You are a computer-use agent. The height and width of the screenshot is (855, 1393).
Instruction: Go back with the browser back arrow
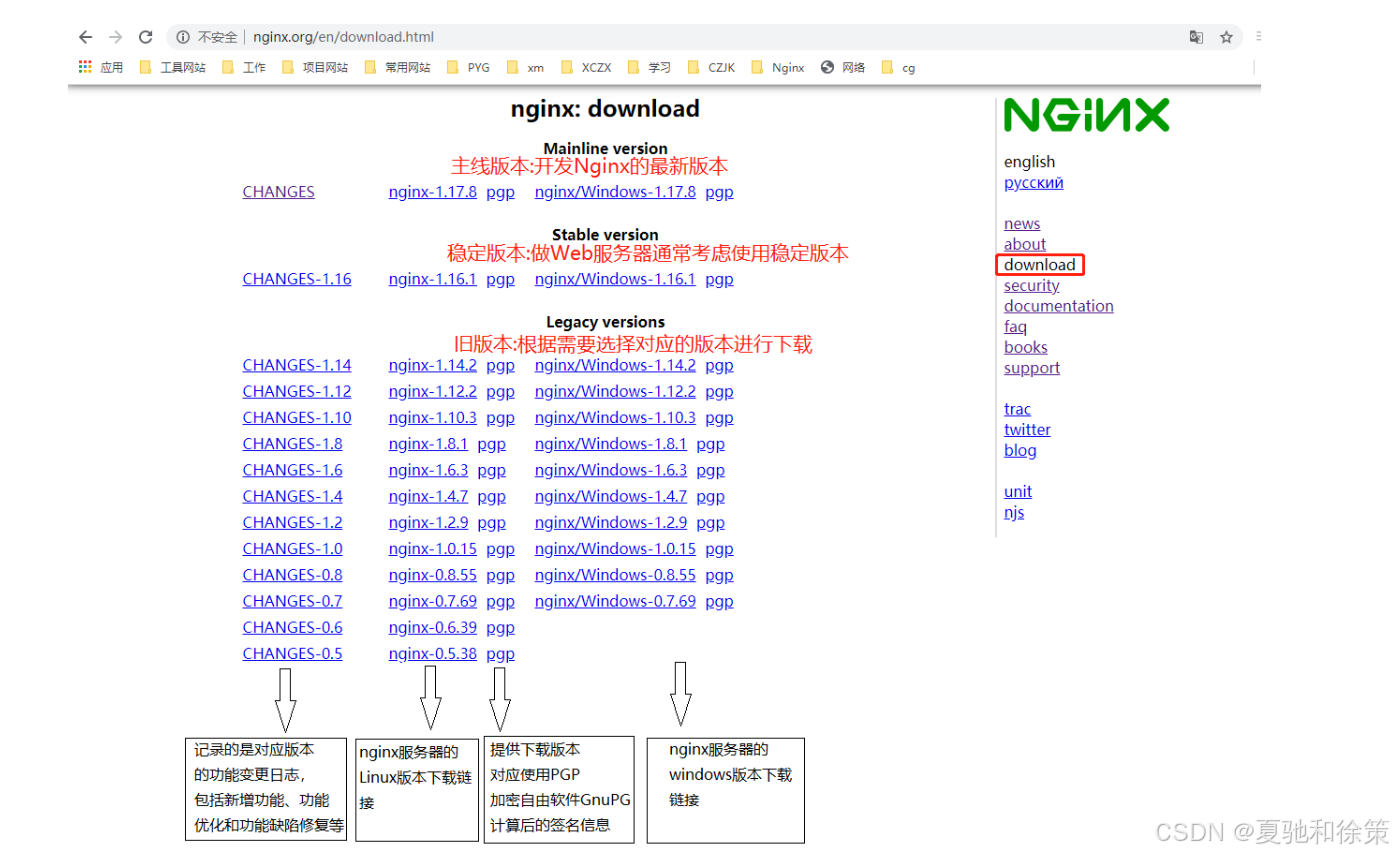click(86, 37)
